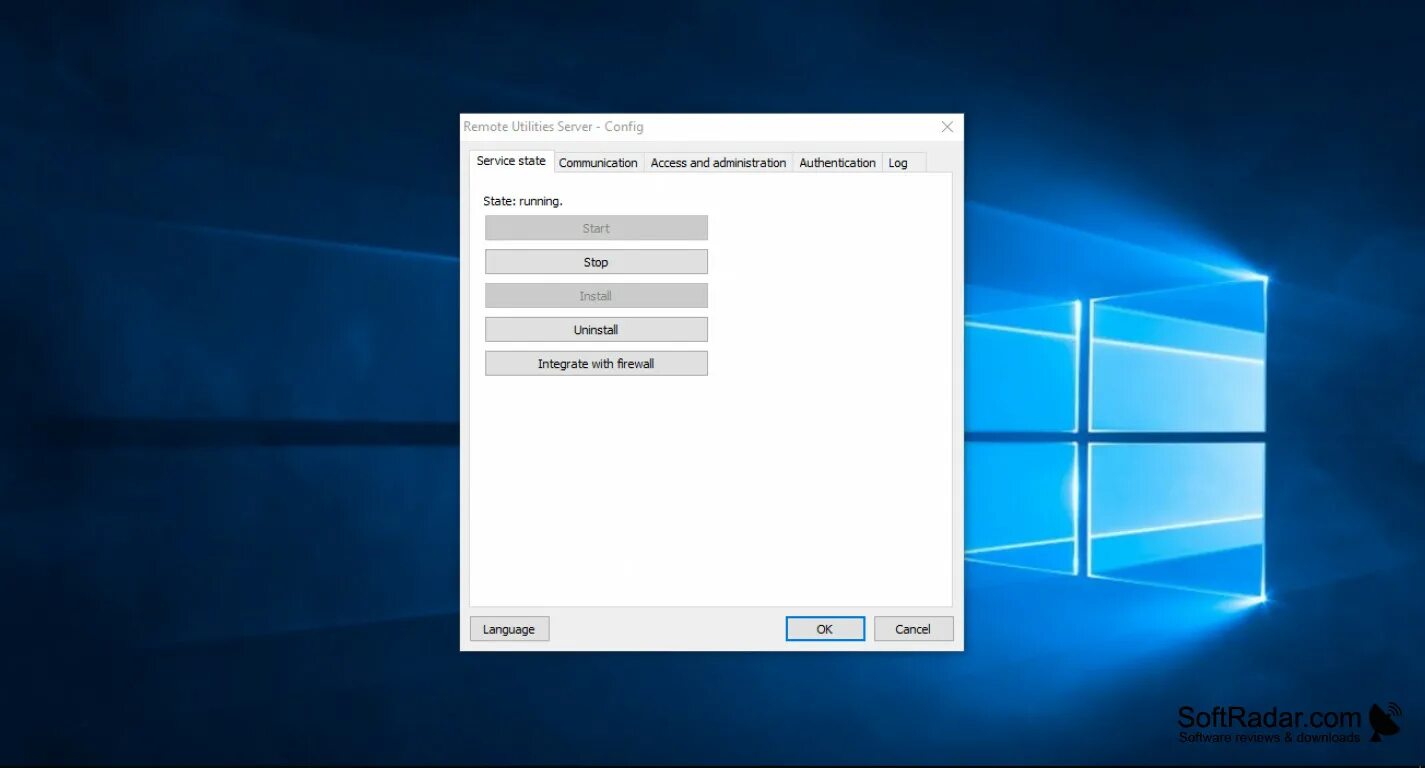Viewport: 1425px width, 768px height.
Task: Switch to the Communication tab
Action: (598, 163)
